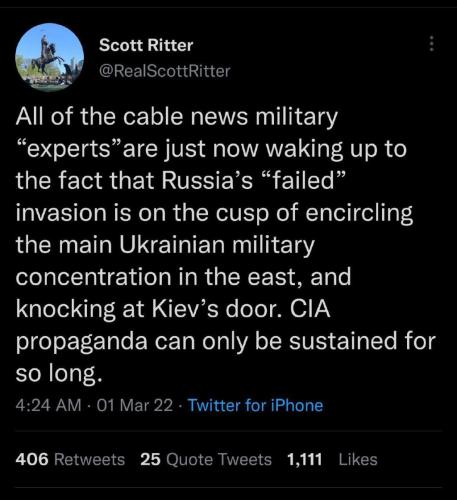Viewport: 457px width, 500px height.
Task: Click the word "CIA" in the tweet
Action: point(310,309)
